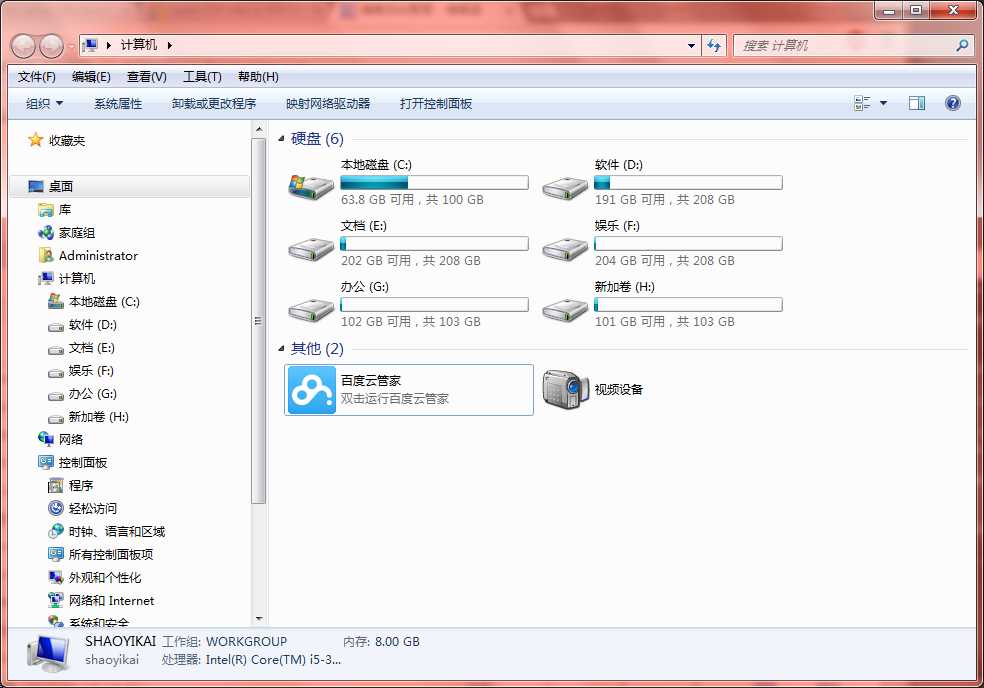Image resolution: width=984 pixels, height=688 pixels.
Task: Expand breadcrumb arrow before 计算机
Action: tap(109, 45)
